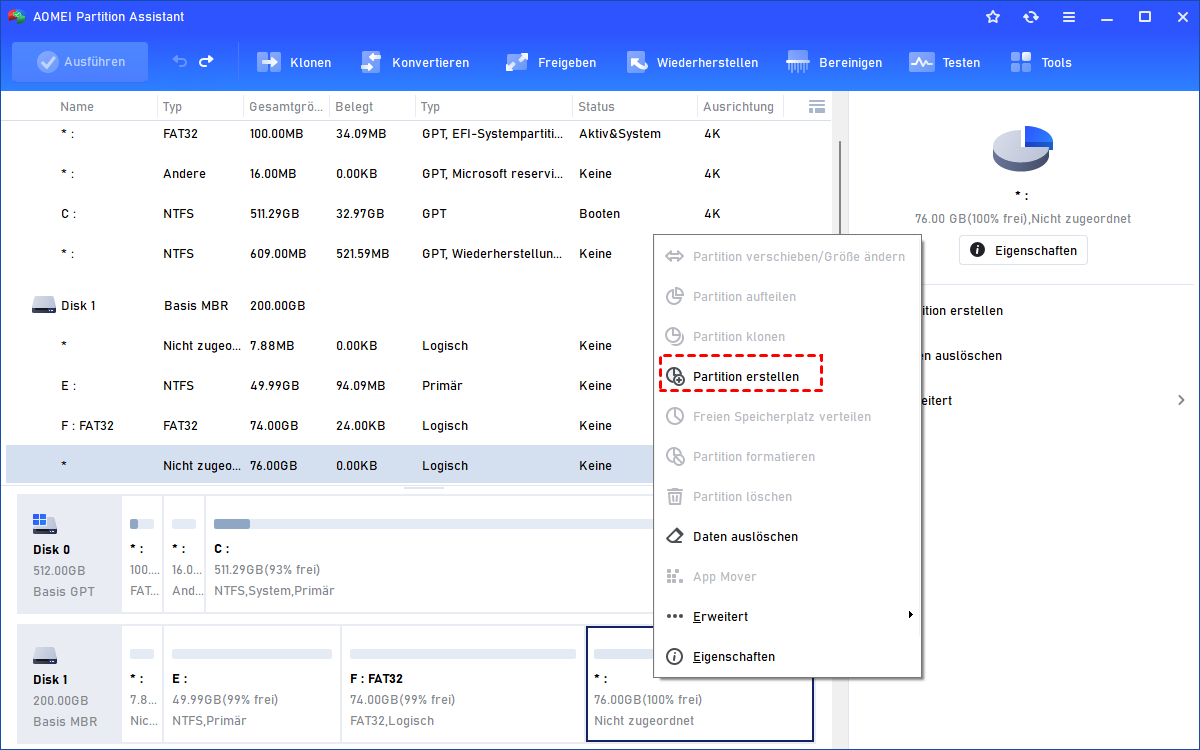Click the star favorite icon in title bar
The image size is (1200, 750).
coord(993,17)
